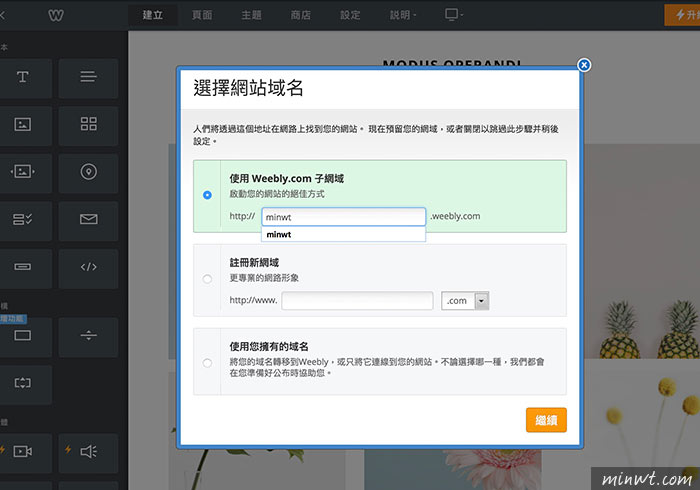Viewport: 700px width, 490px height.
Task: Switch to the 設定 settings tab
Action: (350, 15)
